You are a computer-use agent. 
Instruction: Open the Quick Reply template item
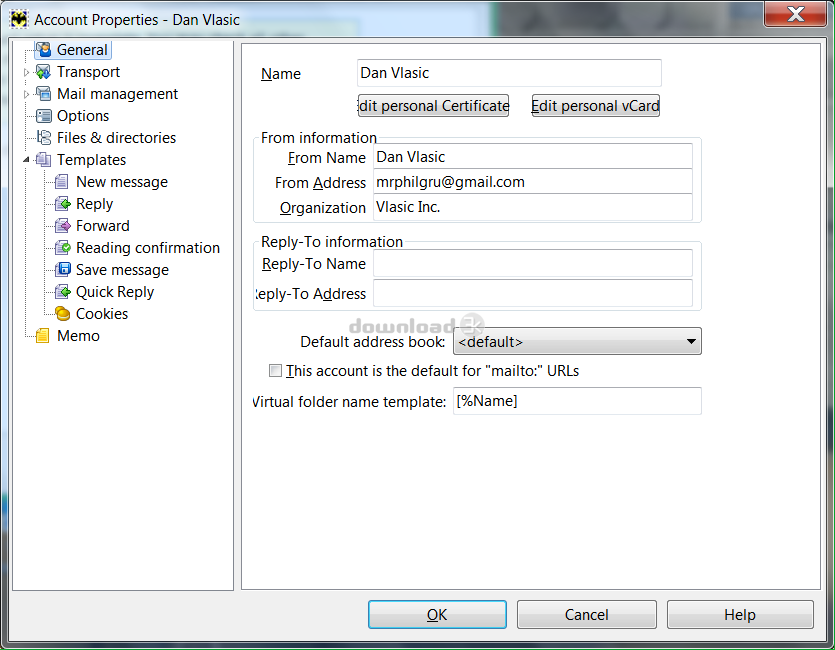(114, 292)
